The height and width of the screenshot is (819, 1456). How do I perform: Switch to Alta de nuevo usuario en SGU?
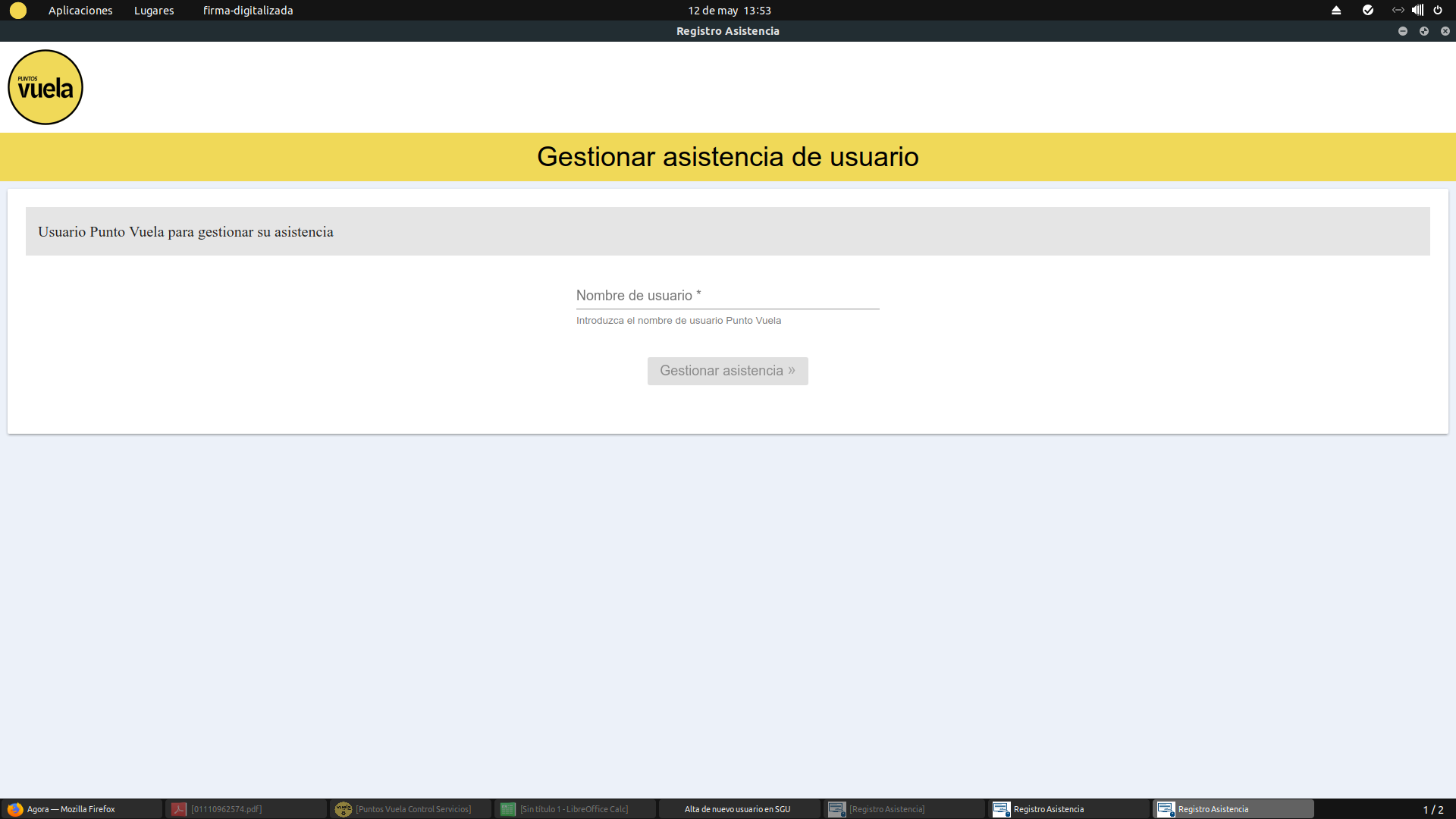737,809
